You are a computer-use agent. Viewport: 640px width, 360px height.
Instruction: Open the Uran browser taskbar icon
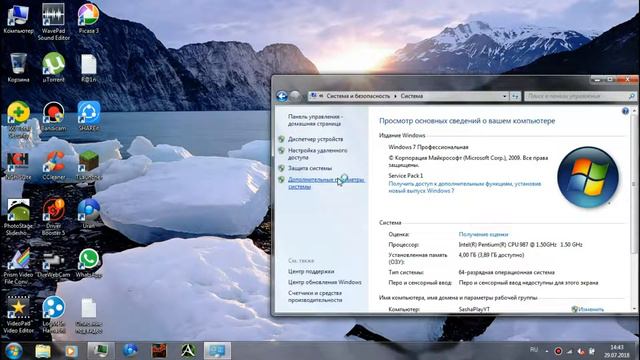(x=130, y=350)
